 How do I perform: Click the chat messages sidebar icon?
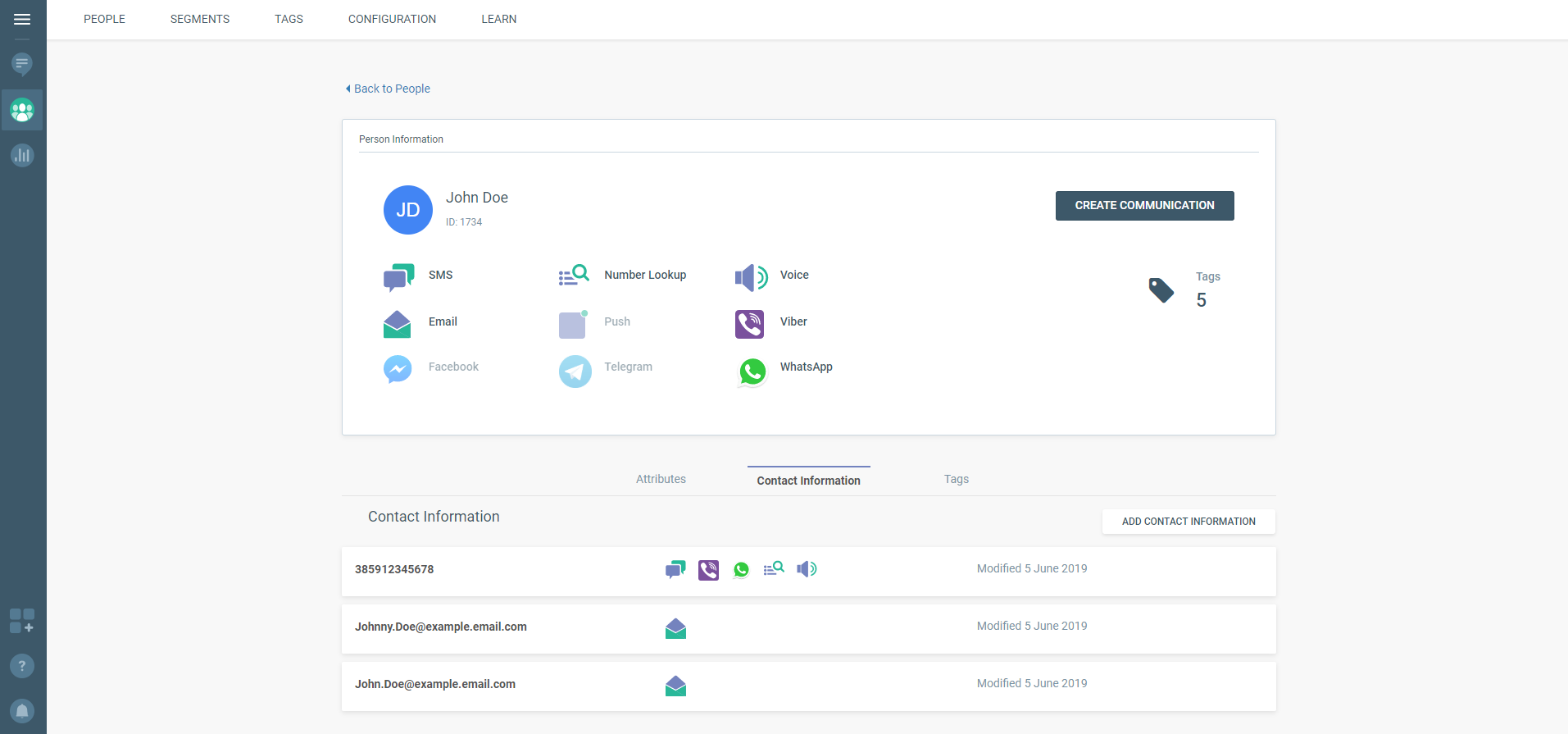point(22,64)
